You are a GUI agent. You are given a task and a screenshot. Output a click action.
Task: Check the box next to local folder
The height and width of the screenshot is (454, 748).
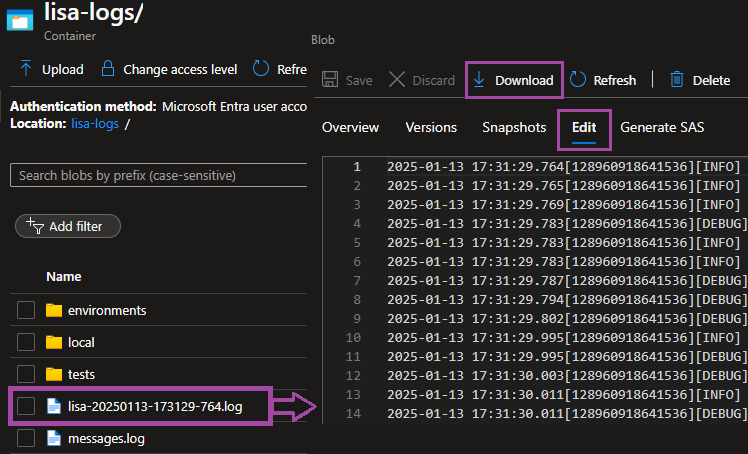[x=26, y=342]
